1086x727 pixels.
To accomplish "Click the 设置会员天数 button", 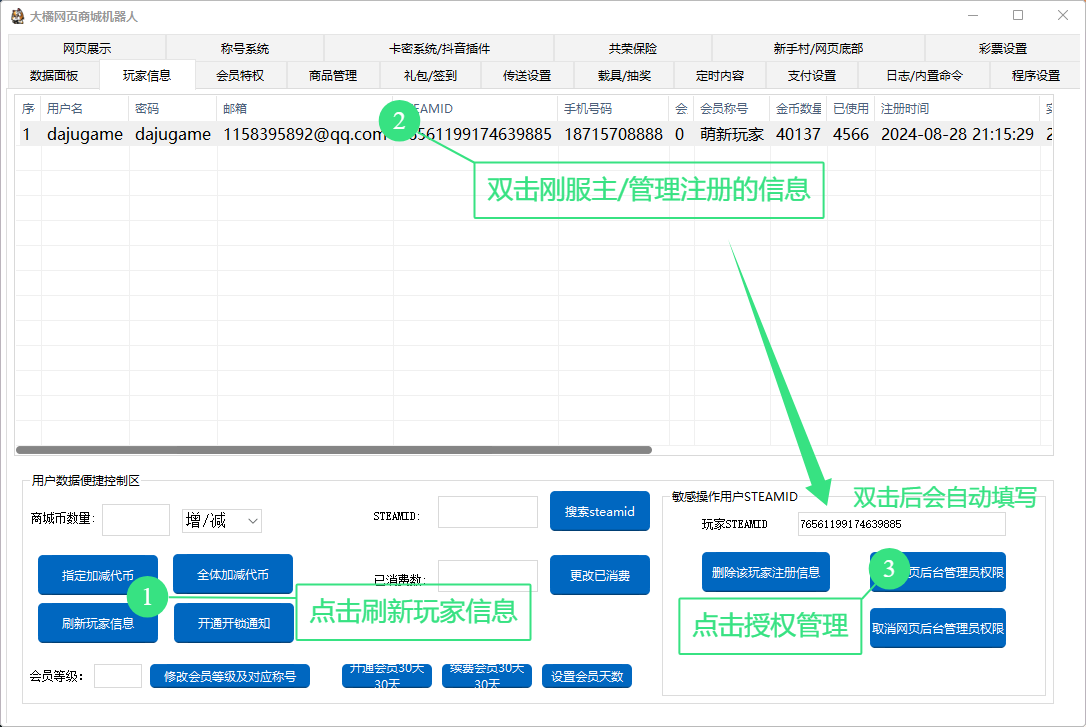I will pyautogui.click(x=586, y=677).
